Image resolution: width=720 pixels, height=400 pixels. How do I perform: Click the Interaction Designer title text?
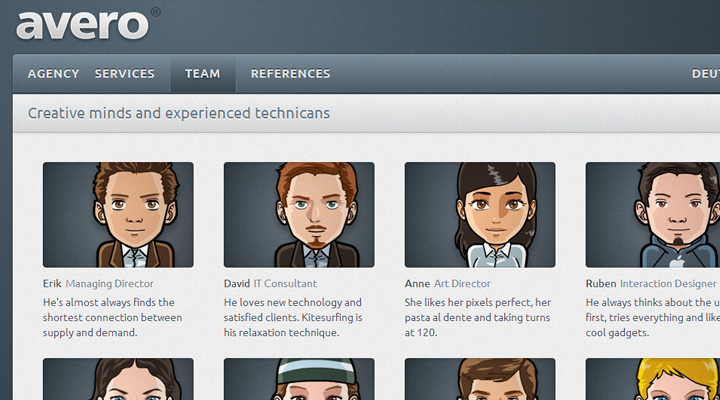[x=668, y=284]
